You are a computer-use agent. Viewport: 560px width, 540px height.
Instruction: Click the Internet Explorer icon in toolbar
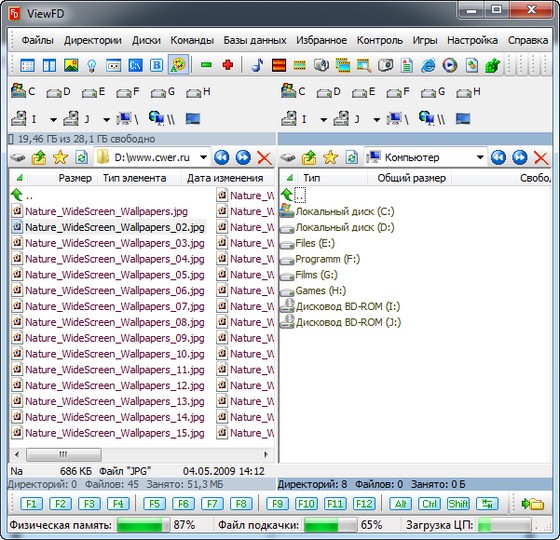click(x=428, y=65)
